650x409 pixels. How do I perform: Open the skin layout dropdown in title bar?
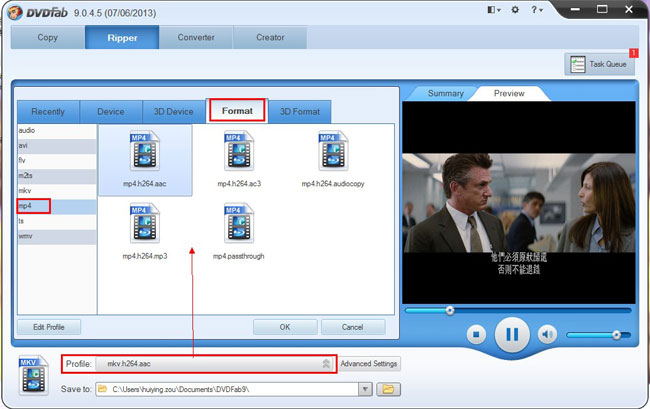[x=494, y=10]
